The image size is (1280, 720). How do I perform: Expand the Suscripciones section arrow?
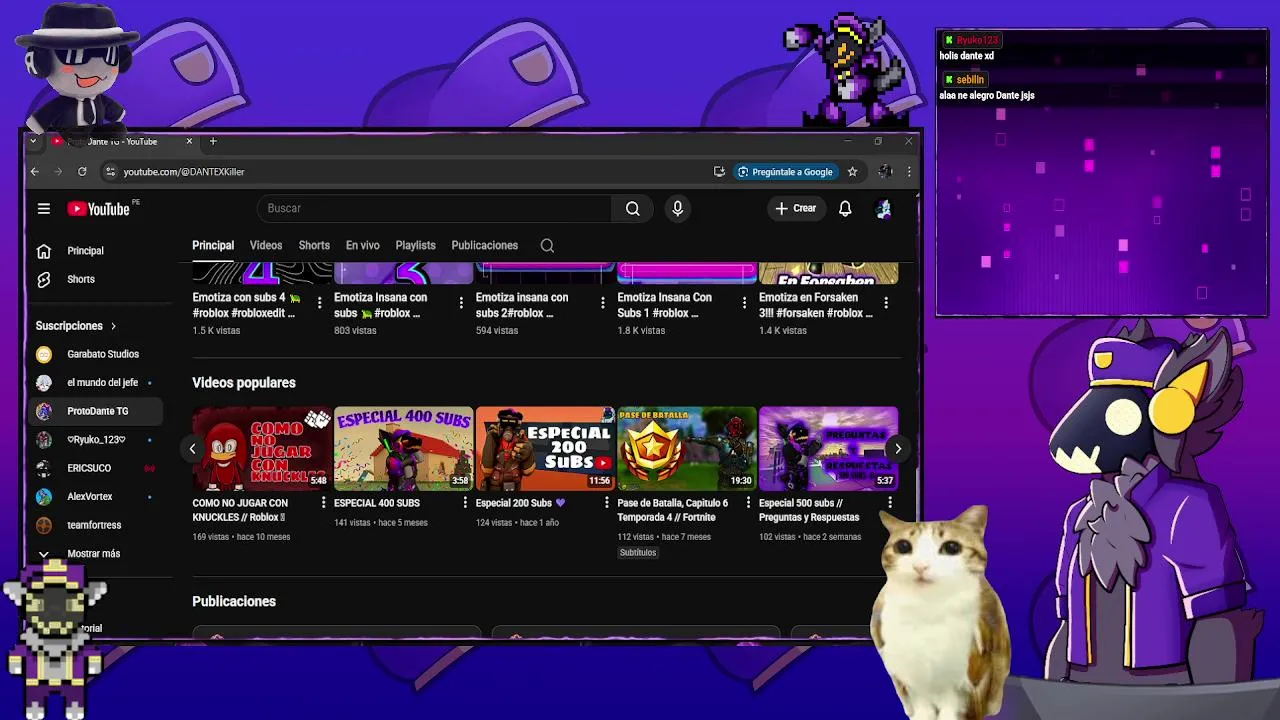coord(113,326)
